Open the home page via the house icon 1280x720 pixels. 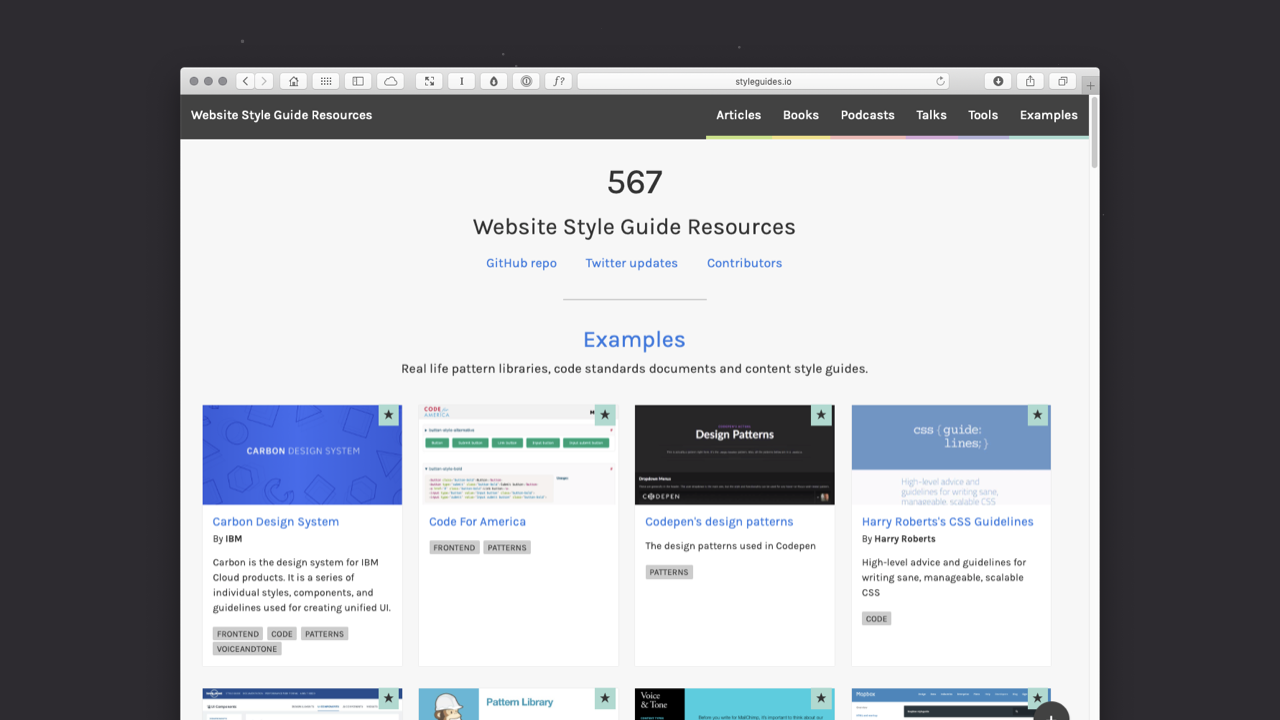coord(293,81)
